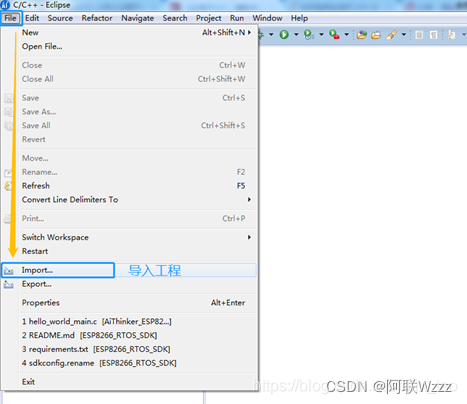This screenshot has width=467, height=404.
Task: Reopen recent file hello_world_main.c
Action: pyautogui.click(x=137, y=321)
